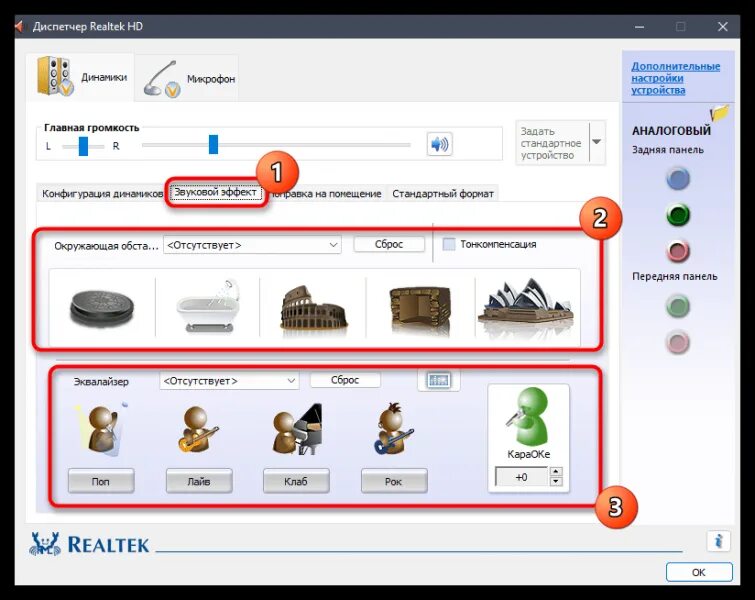
Task: Minimize the Диспетчер Realtek HD window
Action: coord(639,26)
